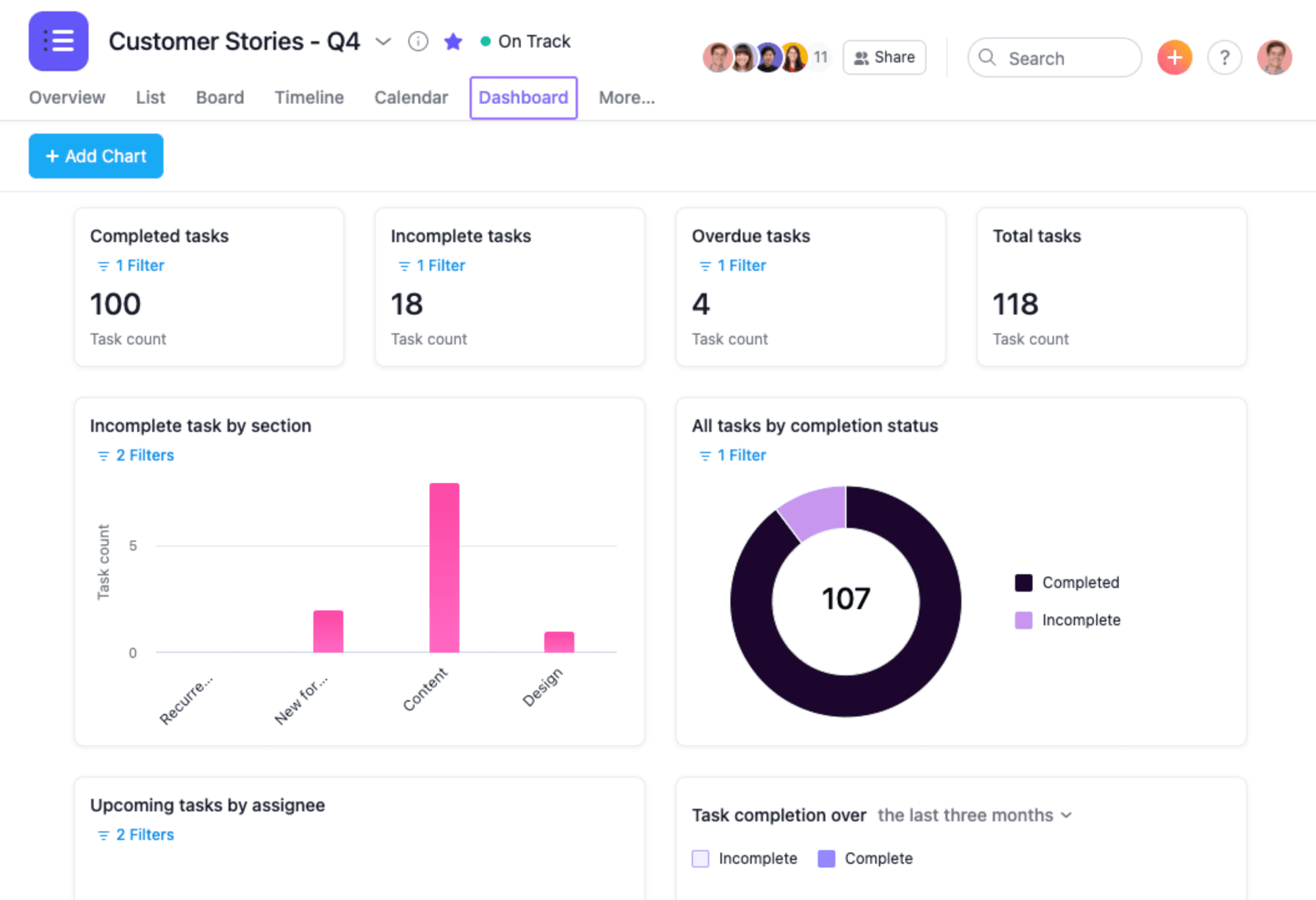Viewport: 1316px width, 900px height.
Task: Toggle the Complete legend checkbox
Action: point(826,859)
